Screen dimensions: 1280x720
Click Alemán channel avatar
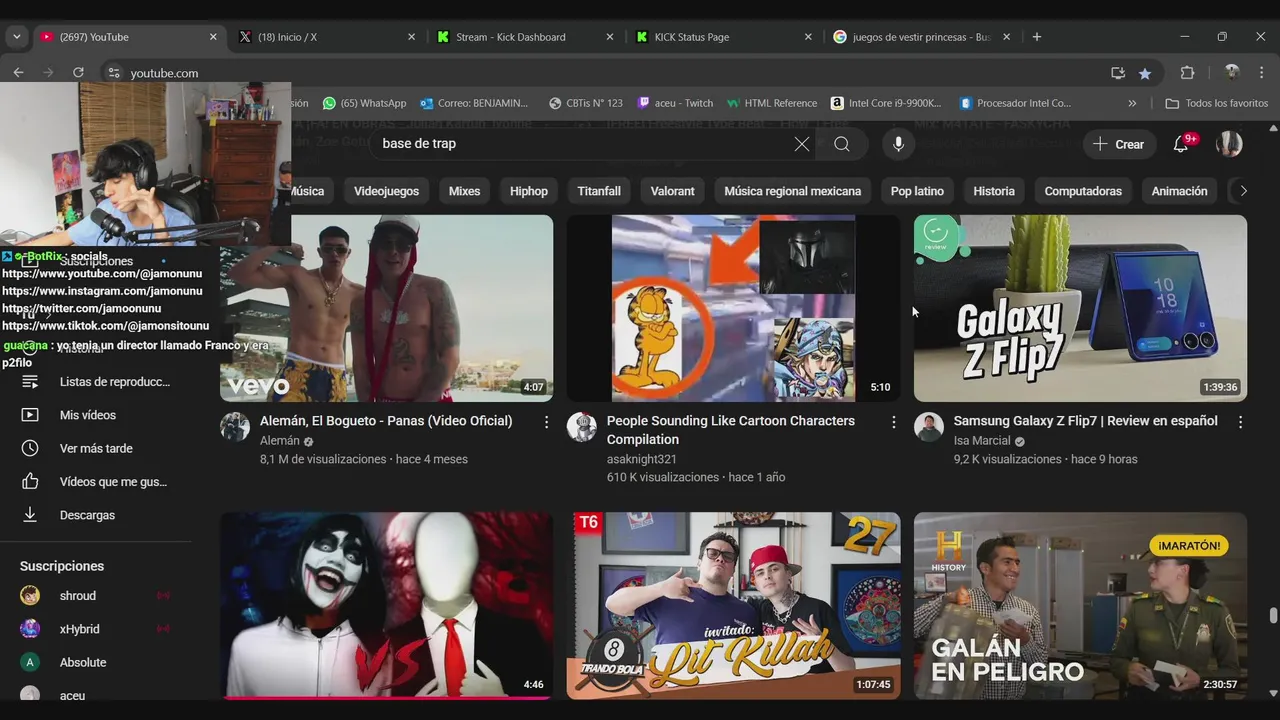click(235, 427)
